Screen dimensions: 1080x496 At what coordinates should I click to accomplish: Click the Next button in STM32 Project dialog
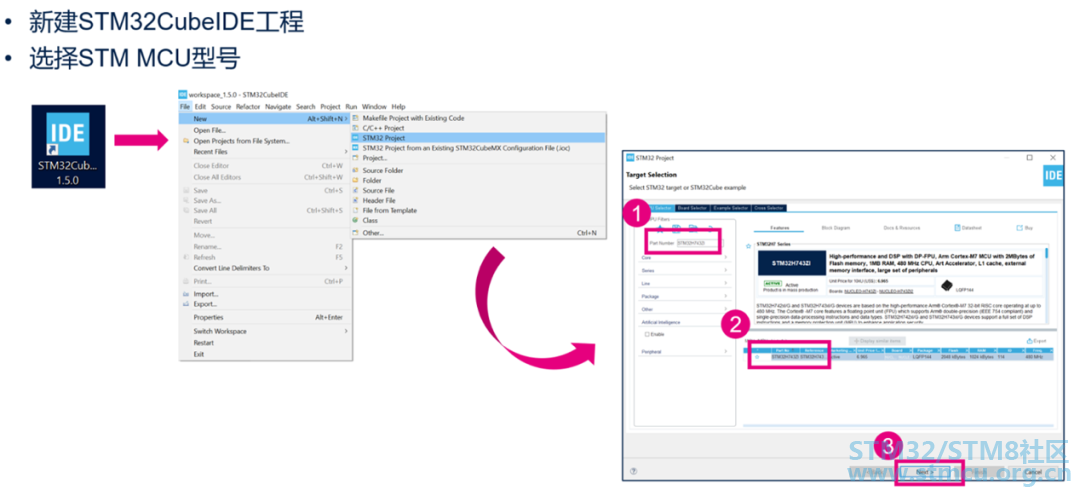click(925, 470)
